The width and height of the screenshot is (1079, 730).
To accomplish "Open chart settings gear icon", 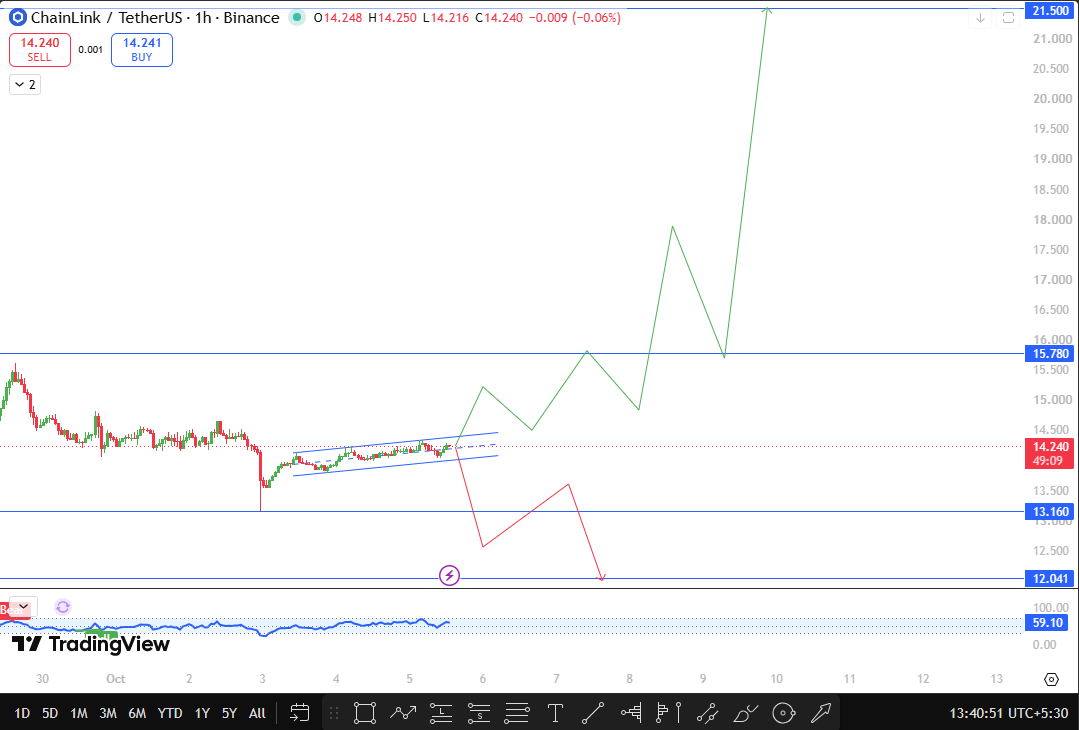I will coord(1051,679).
